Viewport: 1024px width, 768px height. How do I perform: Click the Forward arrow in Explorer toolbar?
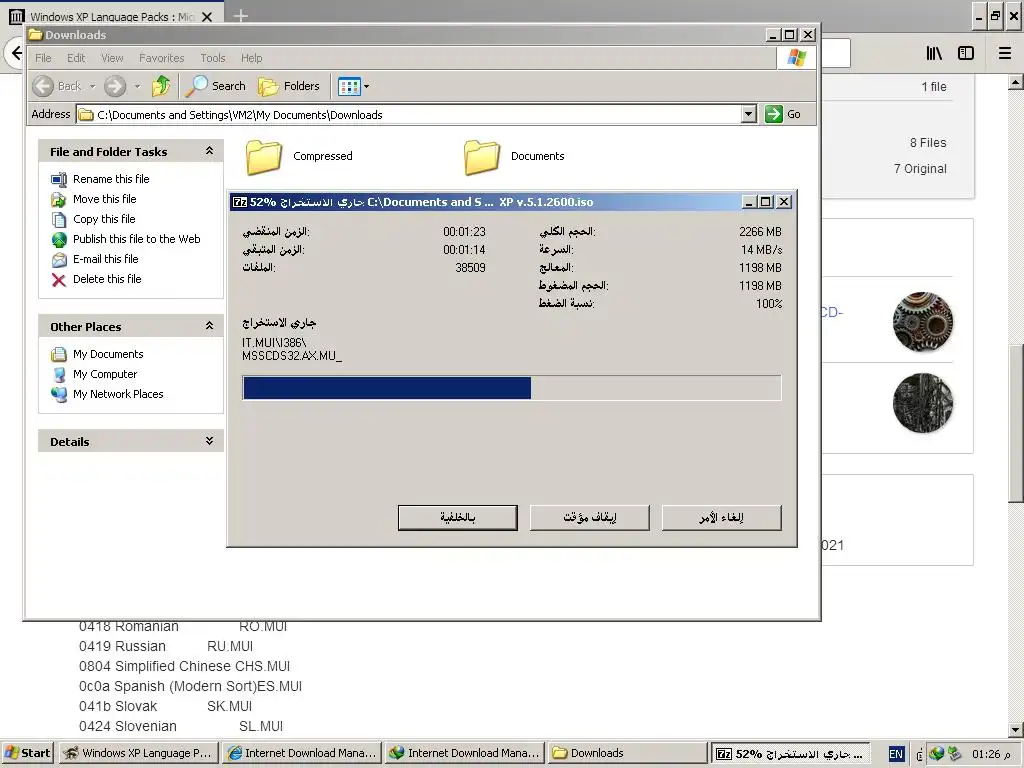pos(115,86)
